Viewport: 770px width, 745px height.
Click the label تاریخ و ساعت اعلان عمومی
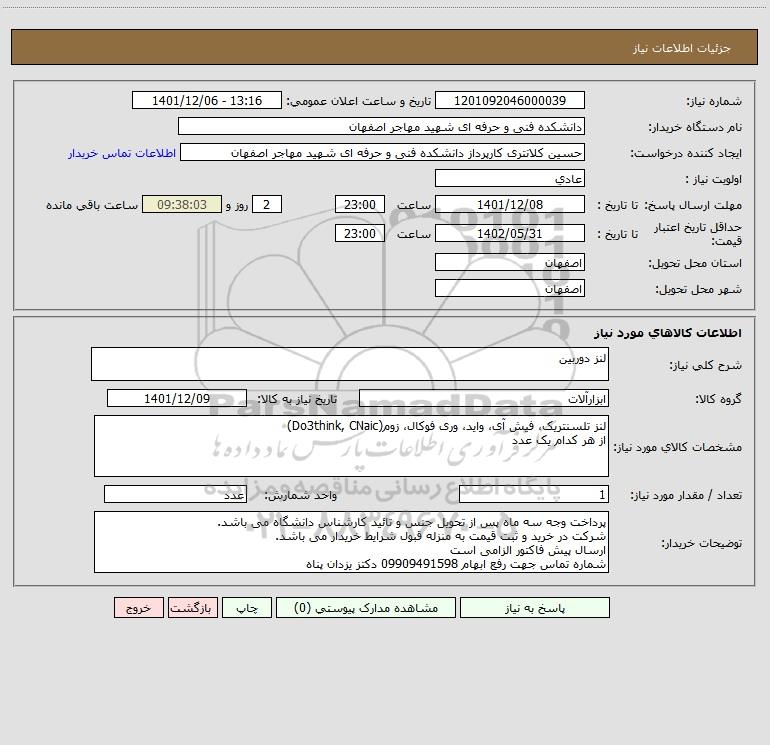[x=358, y=101]
